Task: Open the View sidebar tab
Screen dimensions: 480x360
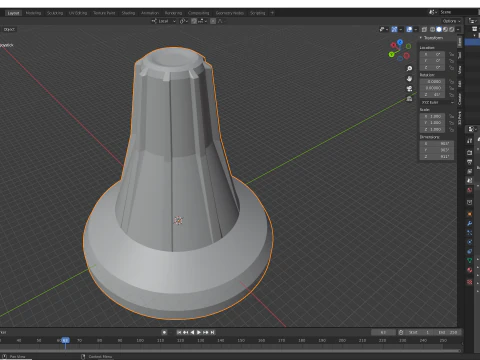Action: 459,69
